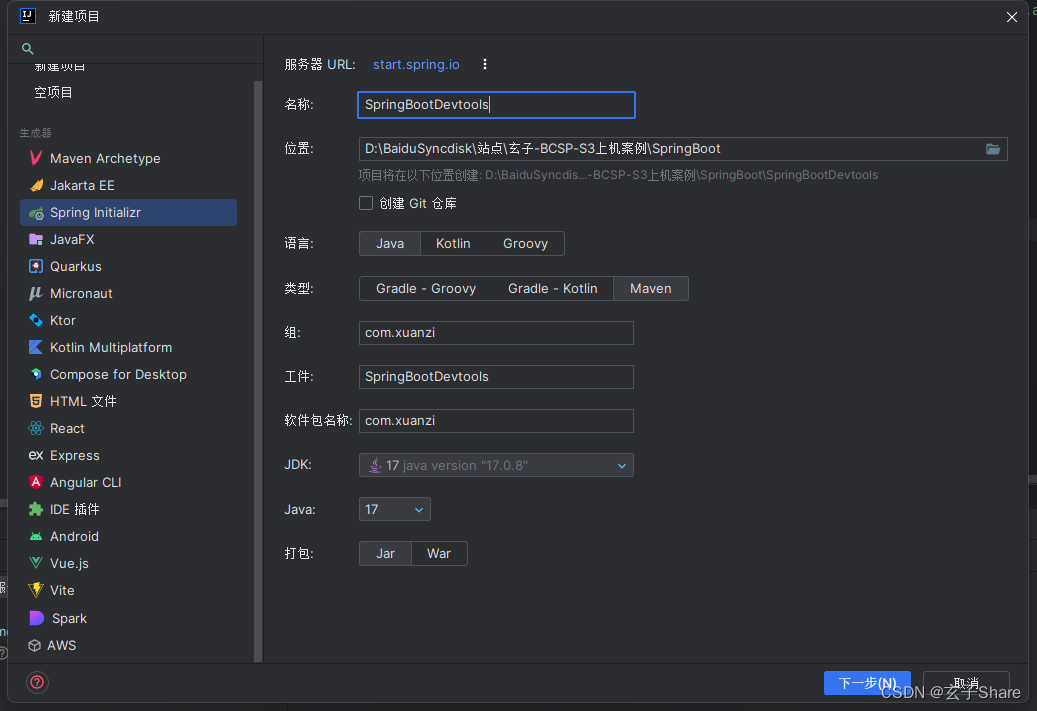Click the search magnifier icon
Viewport: 1037px width, 711px height.
27,48
